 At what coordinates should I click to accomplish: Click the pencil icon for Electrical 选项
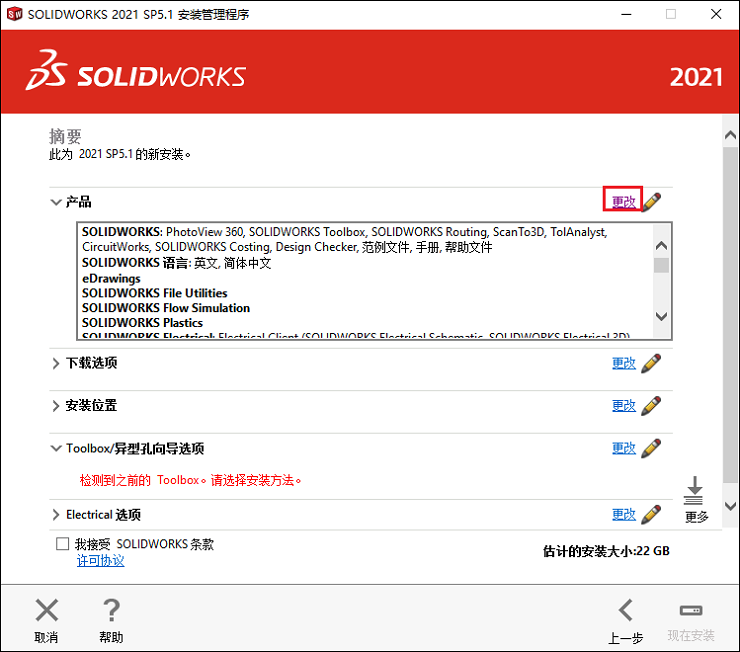click(x=651, y=514)
